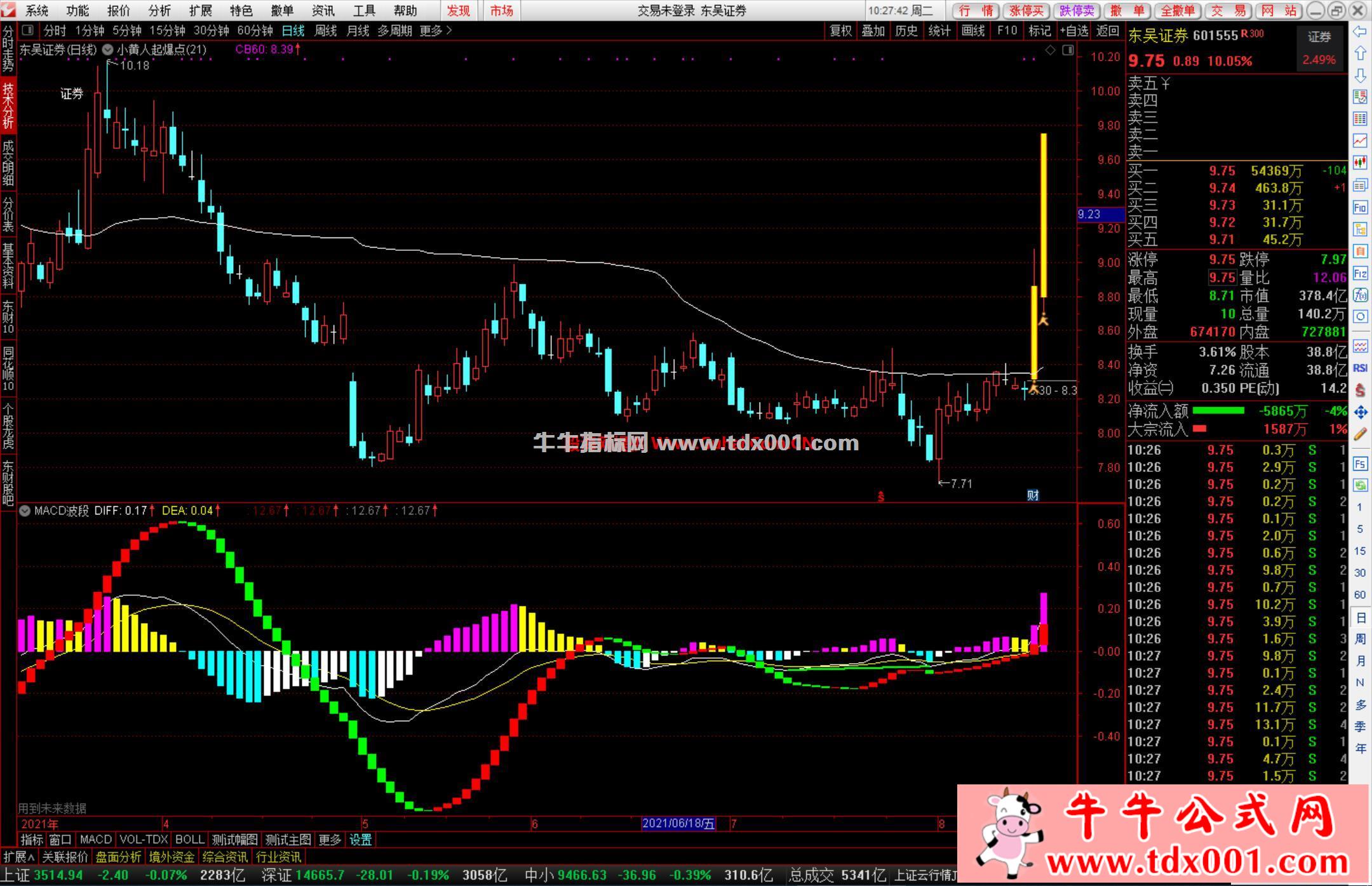This screenshot has height=886, width=1372.
Task: Click the tree structure icon in right toolbar
Action: (1360, 229)
